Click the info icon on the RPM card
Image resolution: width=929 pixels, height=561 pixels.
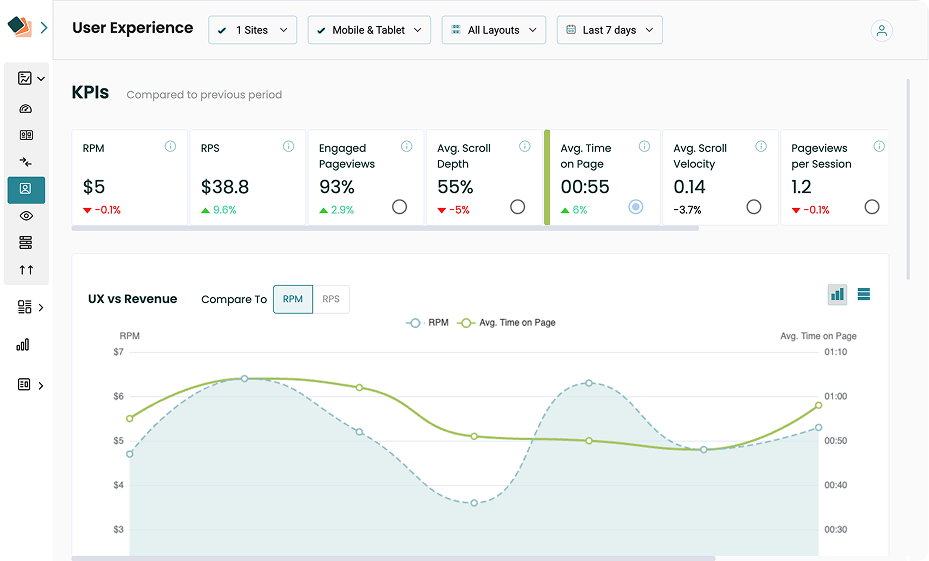pyautogui.click(x=170, y=147)
